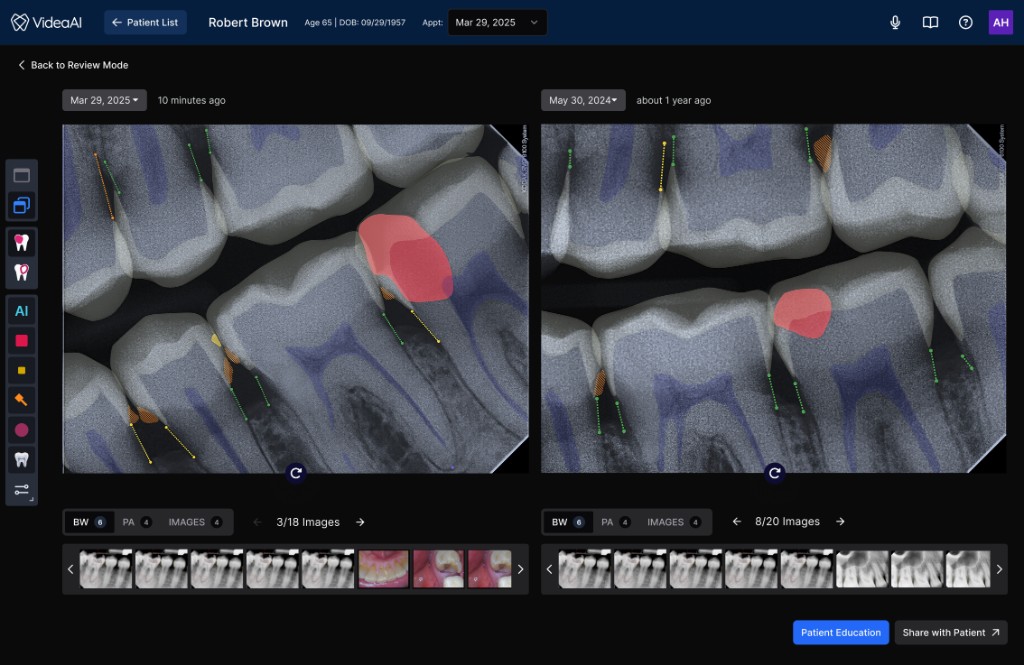1024x665 pixels.
Task: Toggle the red caries annotation layer
Action: pyautogui.click(x=21, y=340)
